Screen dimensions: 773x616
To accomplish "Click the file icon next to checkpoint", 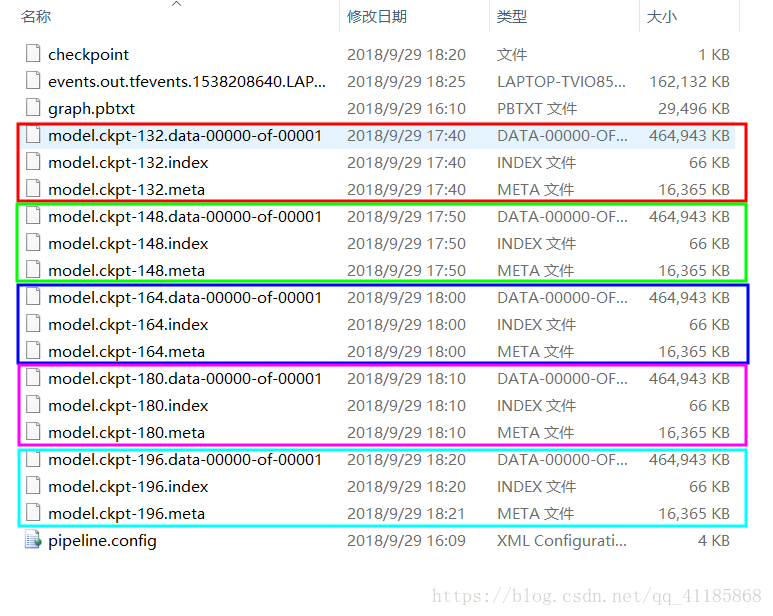I will [33, 53].
